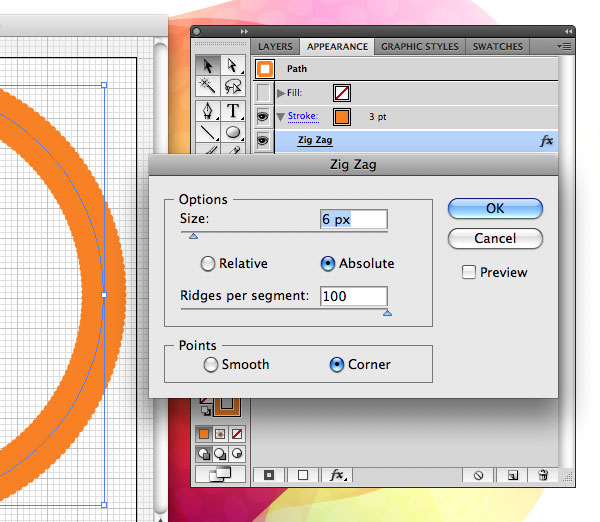Image resolution: width=600 pixels, height=522 pixels.
Task: Click the Stroke link
Action: tap(303, 116)
